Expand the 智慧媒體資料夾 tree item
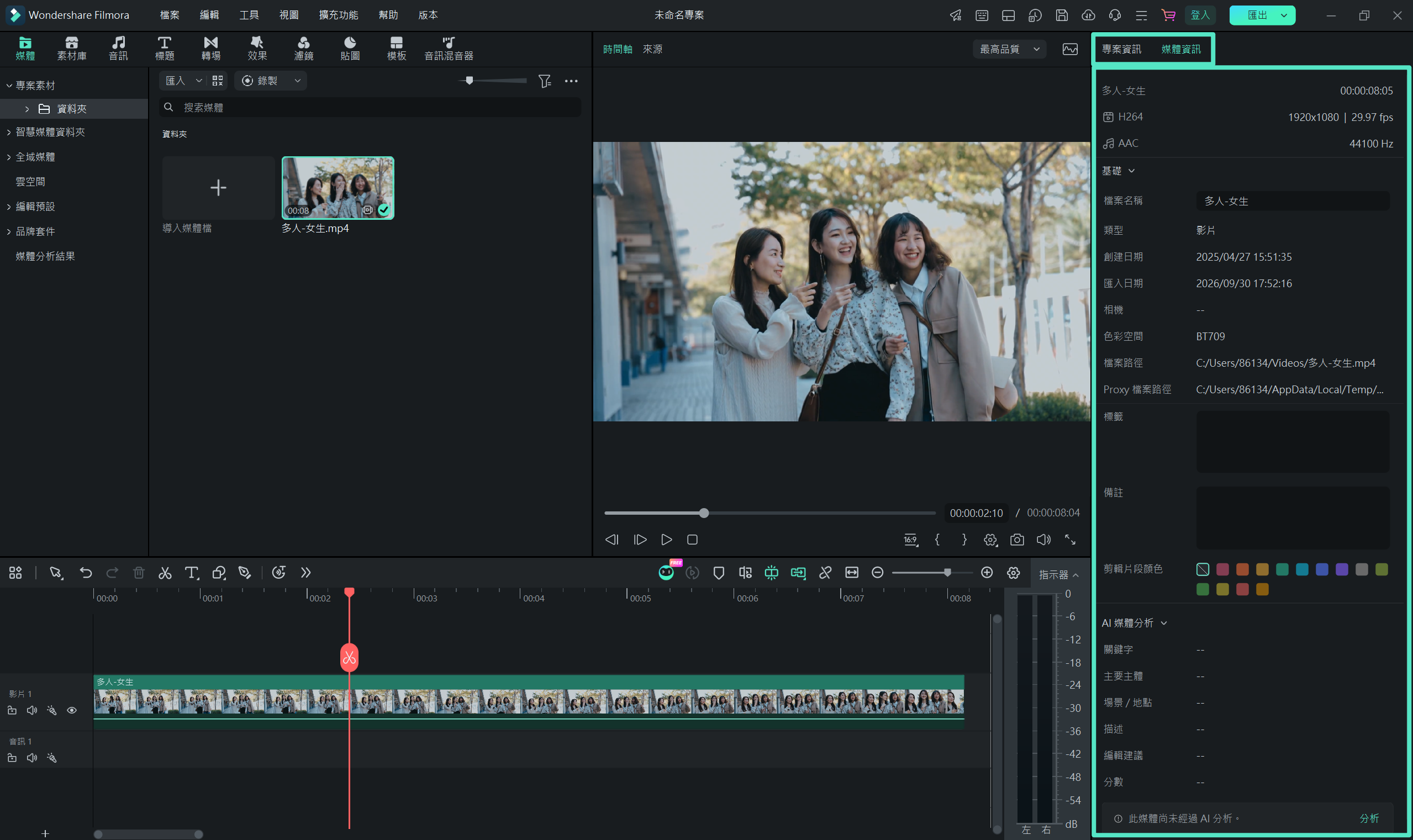 pos(8,133)
